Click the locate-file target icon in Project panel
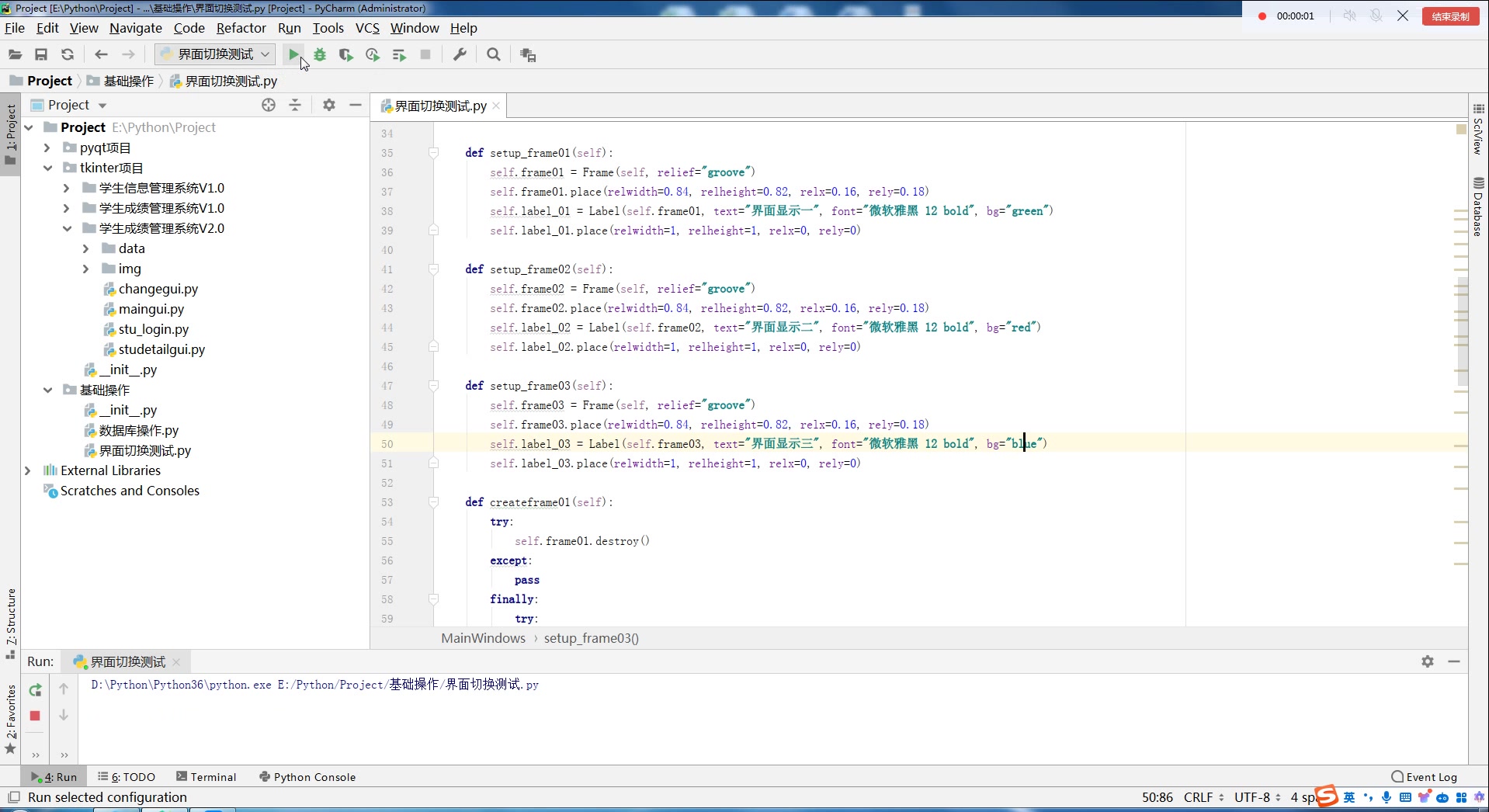 tap(269, 105)
